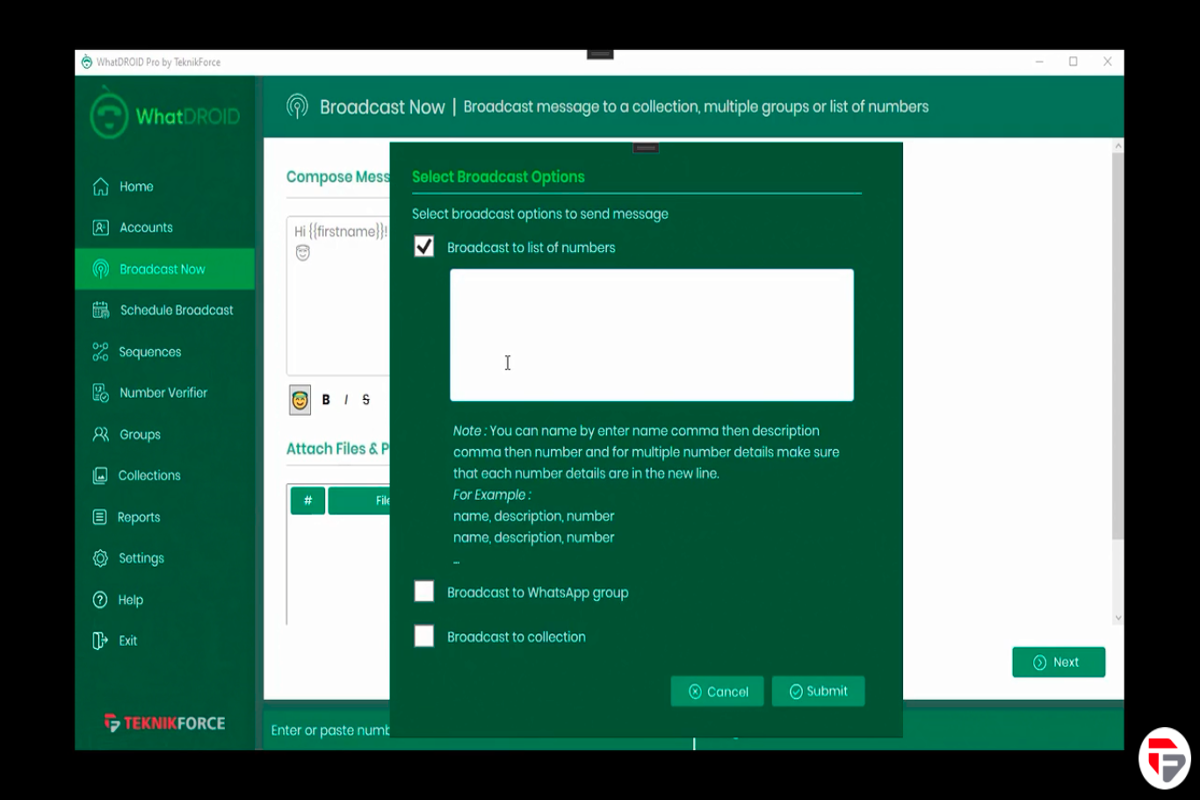
Task: Click the Number Verifier checkmark icon
Action: [x=100, y=393]
